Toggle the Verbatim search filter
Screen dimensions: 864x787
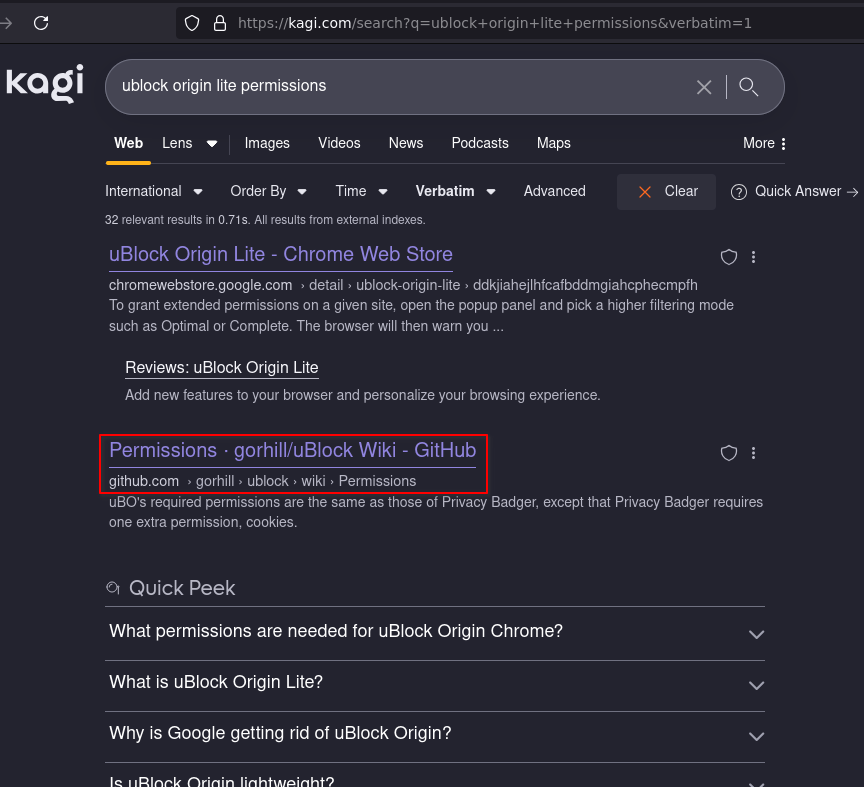click(x=455, y=191)
